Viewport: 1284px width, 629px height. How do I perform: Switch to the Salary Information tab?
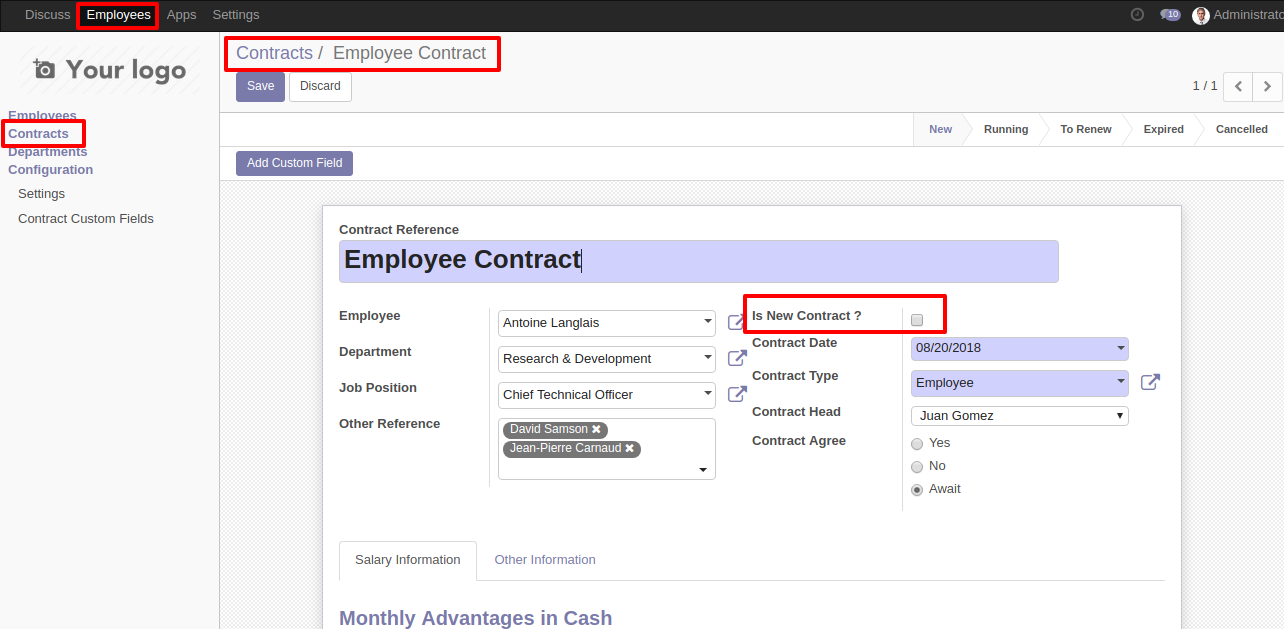[x=408, y=560]
